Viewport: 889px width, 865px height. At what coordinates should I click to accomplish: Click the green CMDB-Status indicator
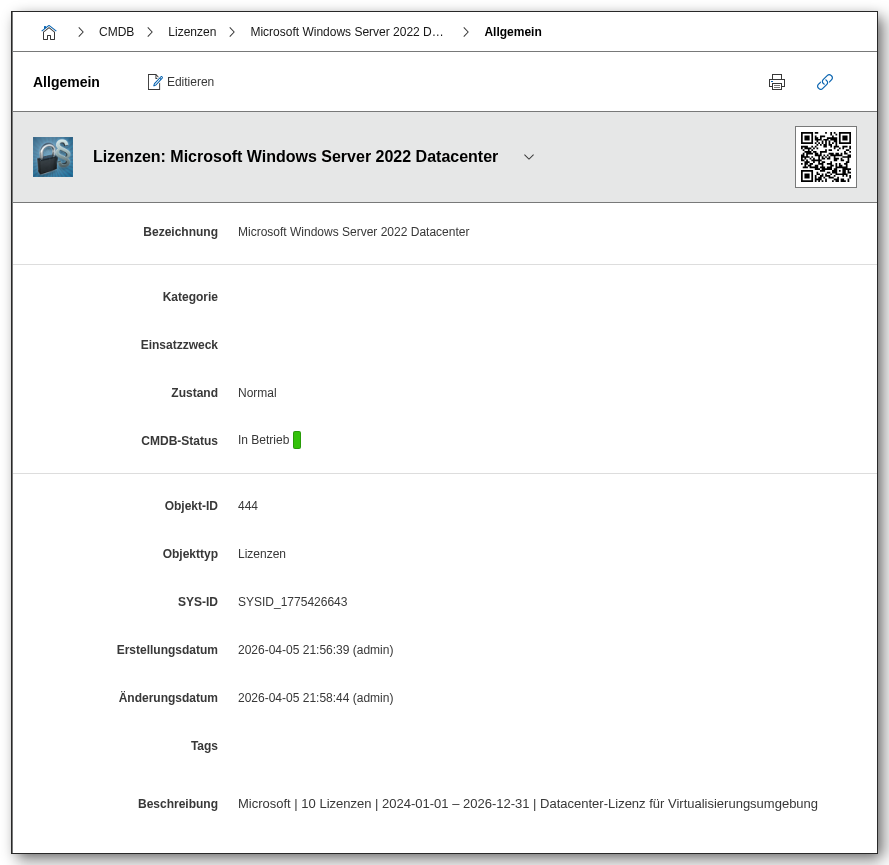click(297, 440)
